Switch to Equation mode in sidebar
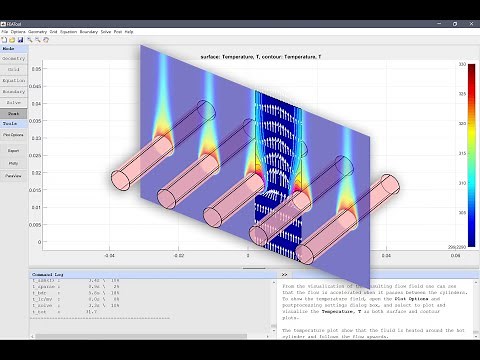This screenshot has width=480, height=360. pos(14,80)
